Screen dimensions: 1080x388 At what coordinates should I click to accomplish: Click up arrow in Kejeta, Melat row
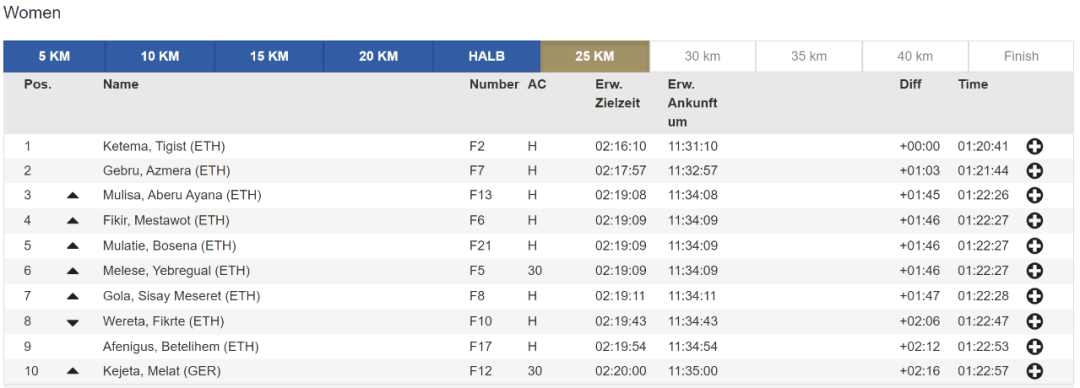73,371
